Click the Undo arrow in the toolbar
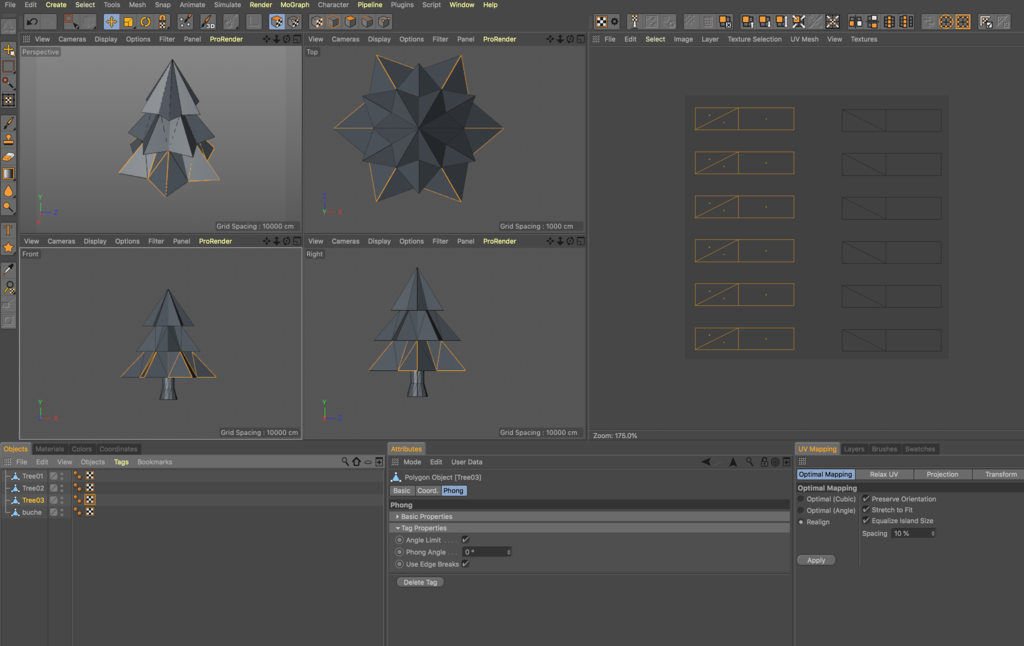 coord(32,22)
